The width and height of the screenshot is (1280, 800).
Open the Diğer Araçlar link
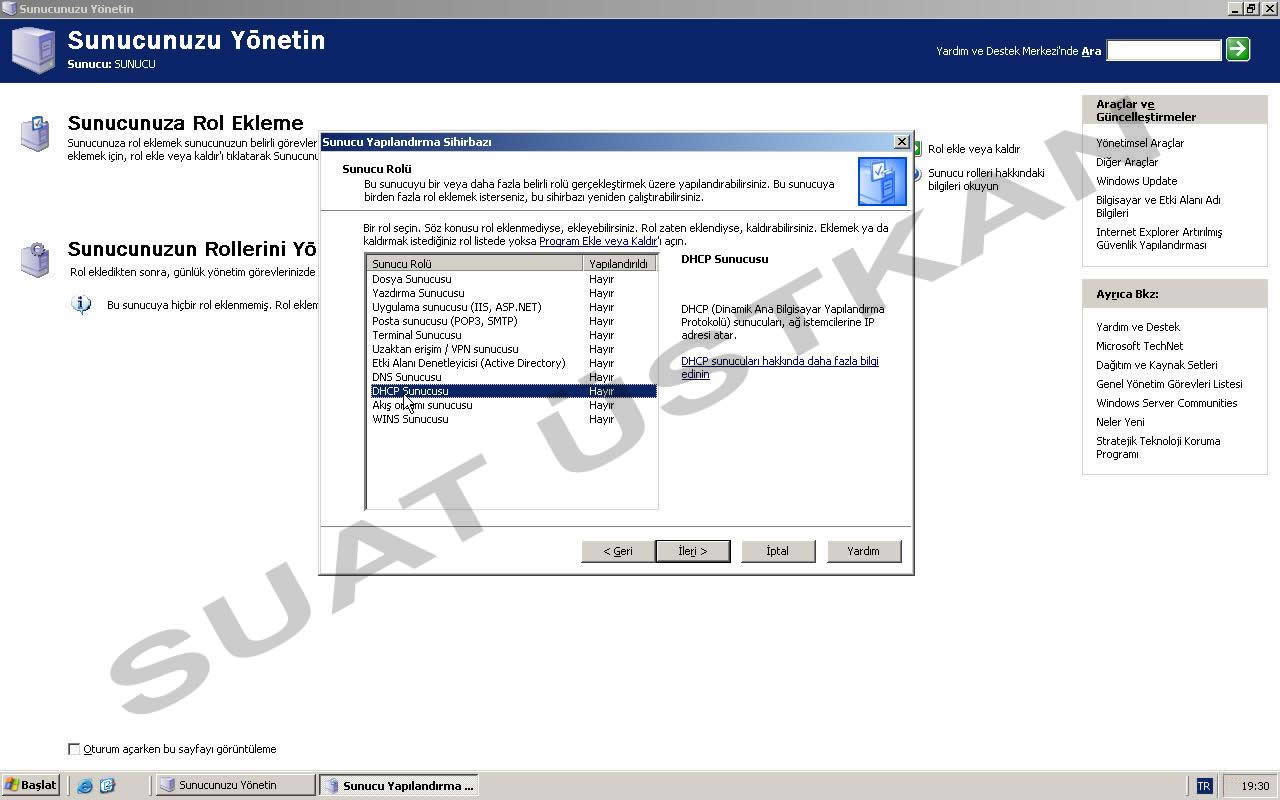1127,162
